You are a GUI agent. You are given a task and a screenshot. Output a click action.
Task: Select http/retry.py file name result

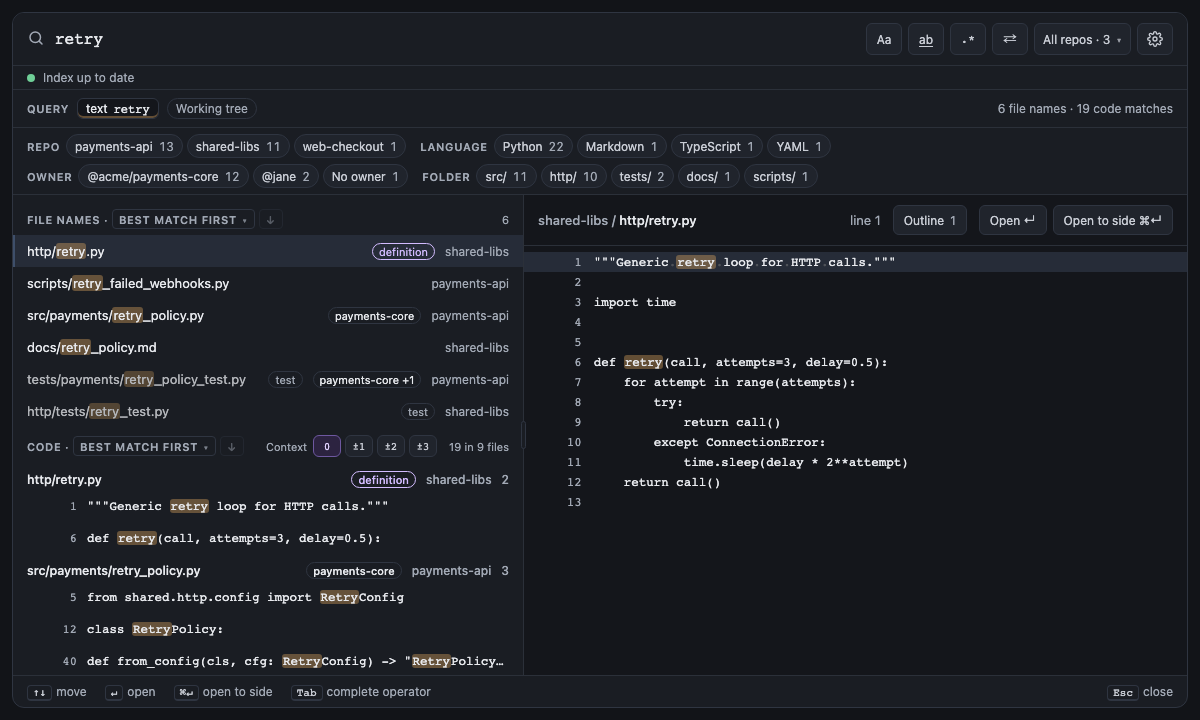click(268, 252)
